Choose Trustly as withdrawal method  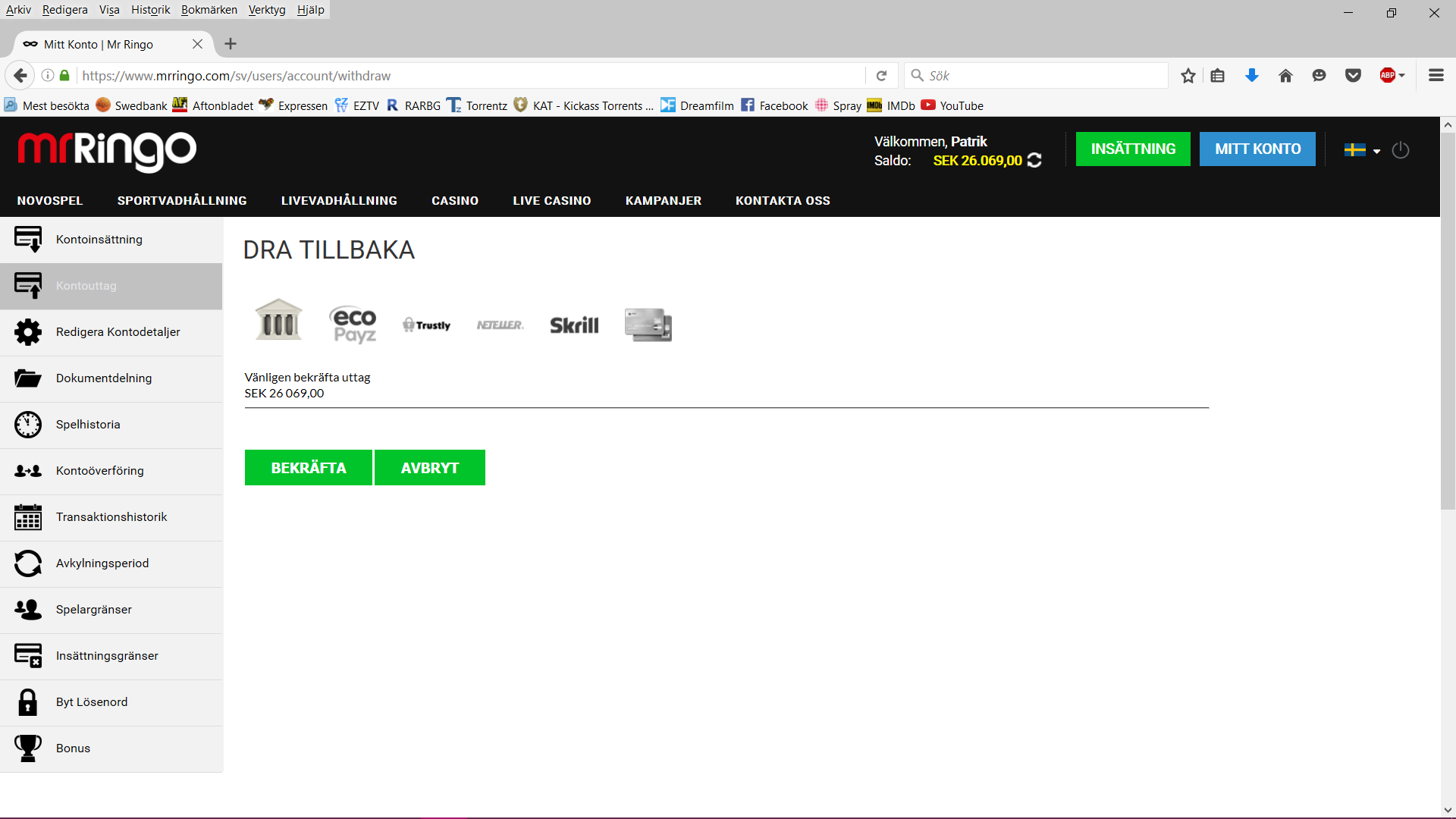[427, 325]
